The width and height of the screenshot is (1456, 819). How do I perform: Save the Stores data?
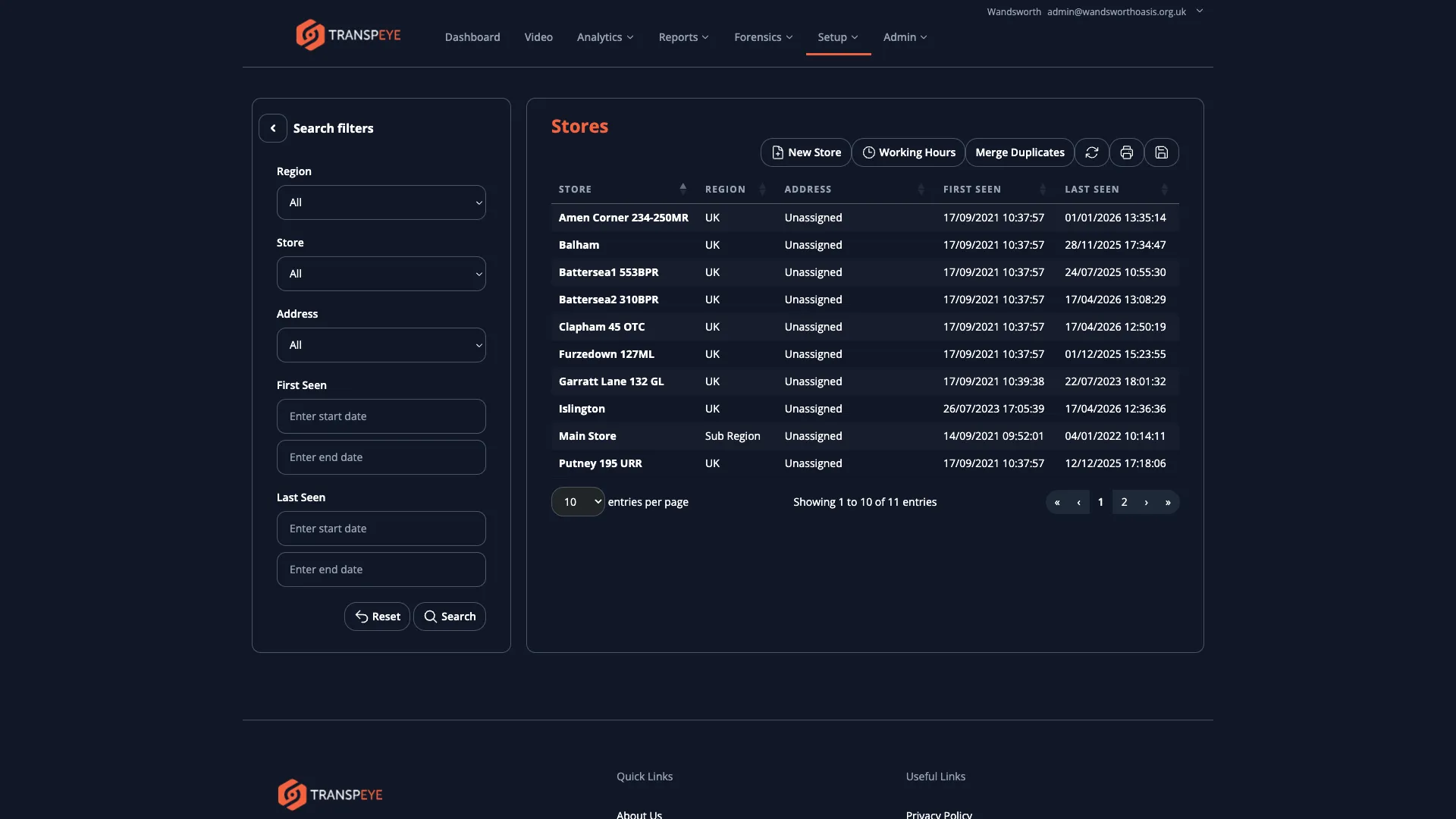1162,152
